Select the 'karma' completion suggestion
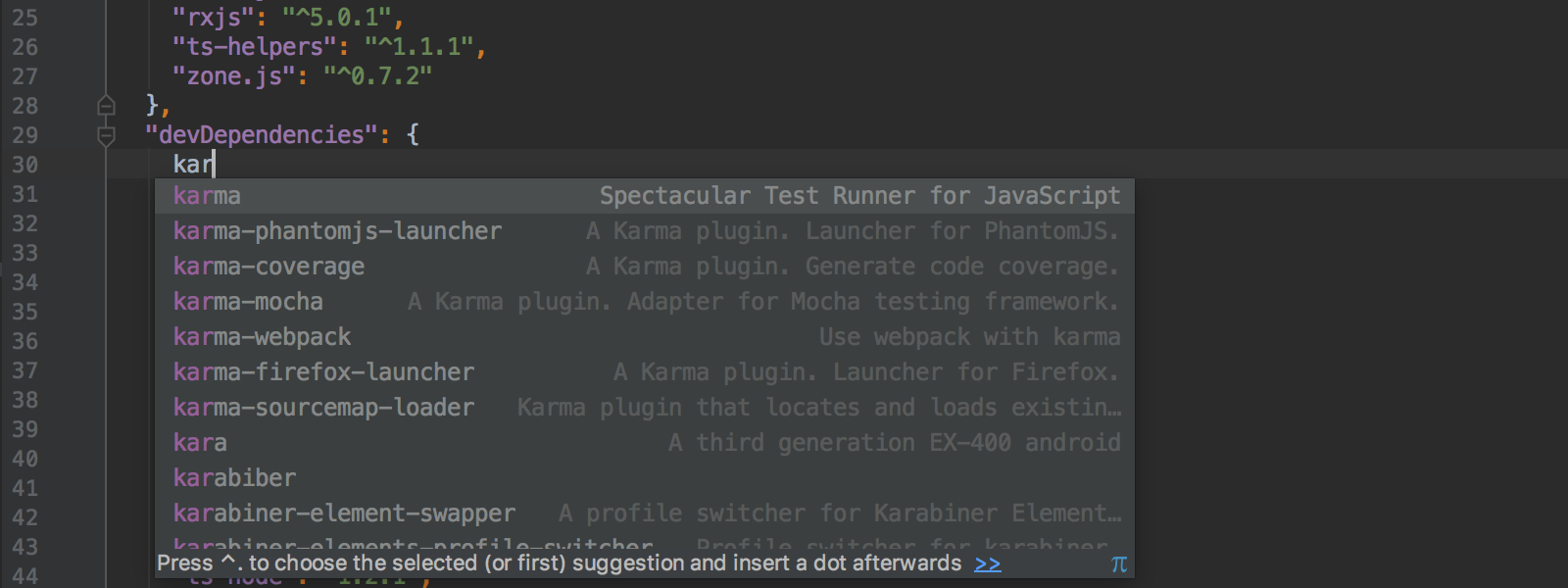Screen dimensions: 1568x588 [x=645, y=196]
